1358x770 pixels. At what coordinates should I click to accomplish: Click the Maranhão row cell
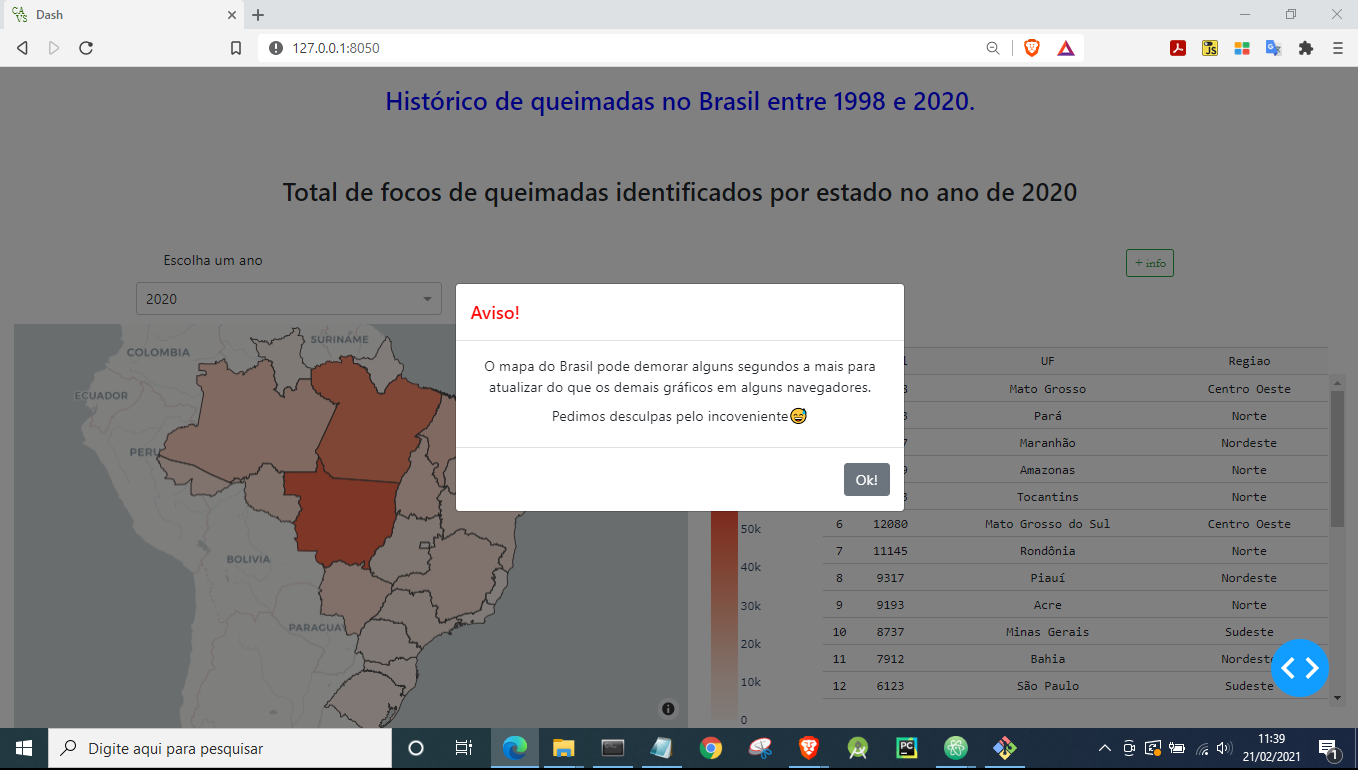(1047, 442)
